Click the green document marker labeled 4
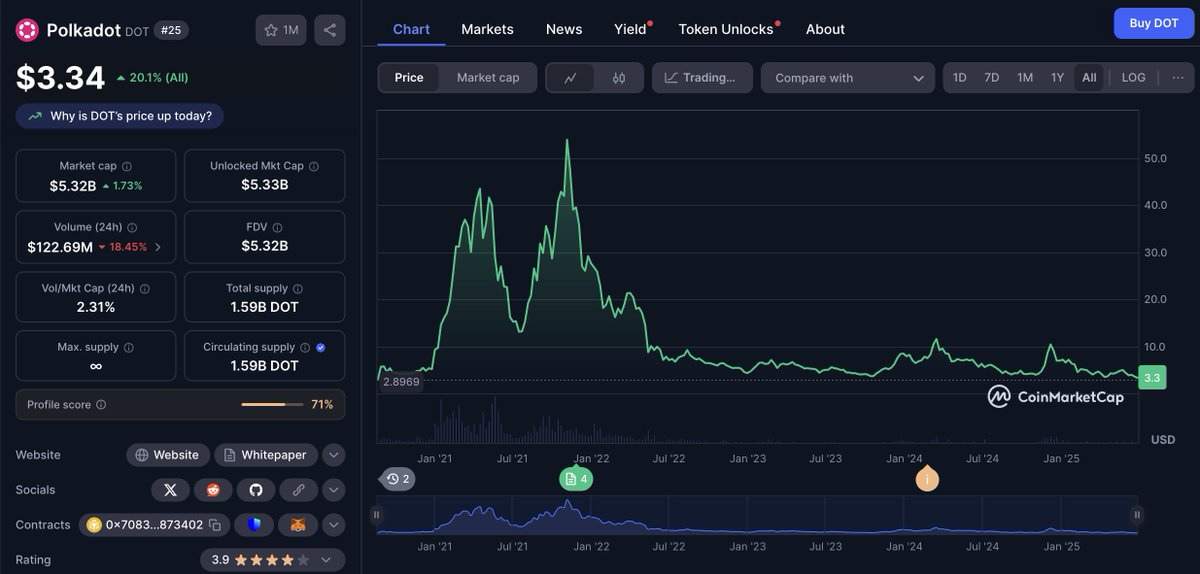This screenshot has height=574, width=1200. pyautogui.click(x=576, y=479)
